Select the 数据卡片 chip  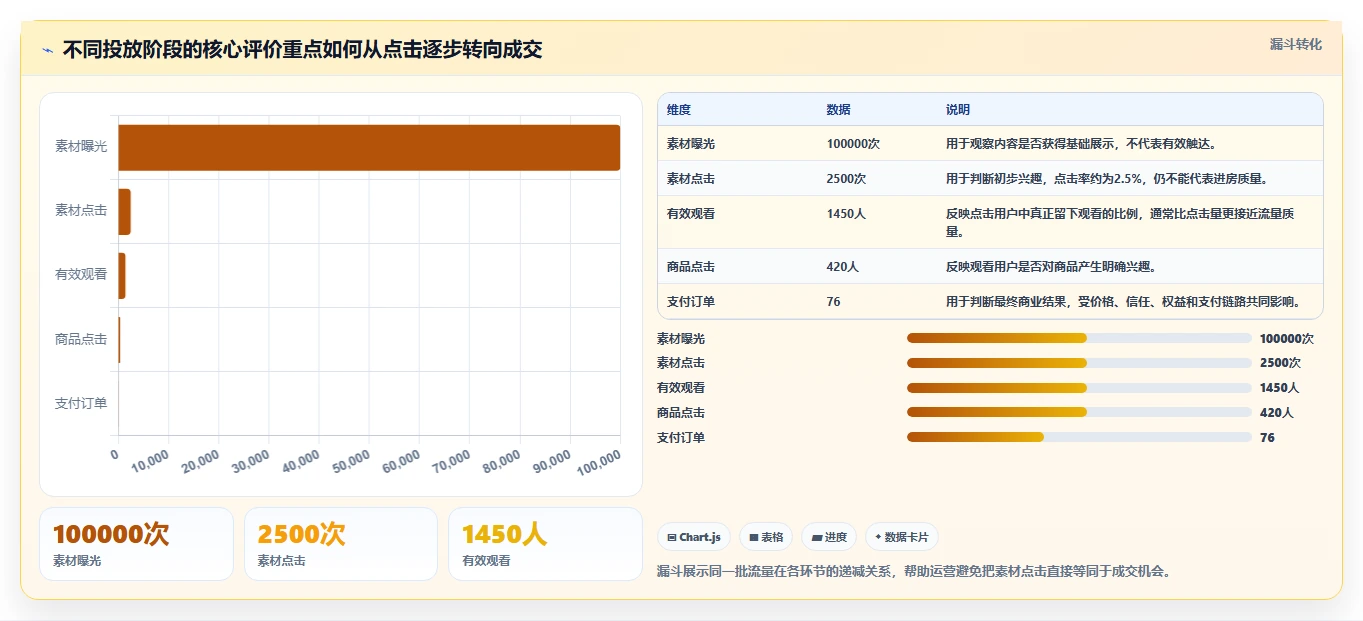tap(902, 537)
